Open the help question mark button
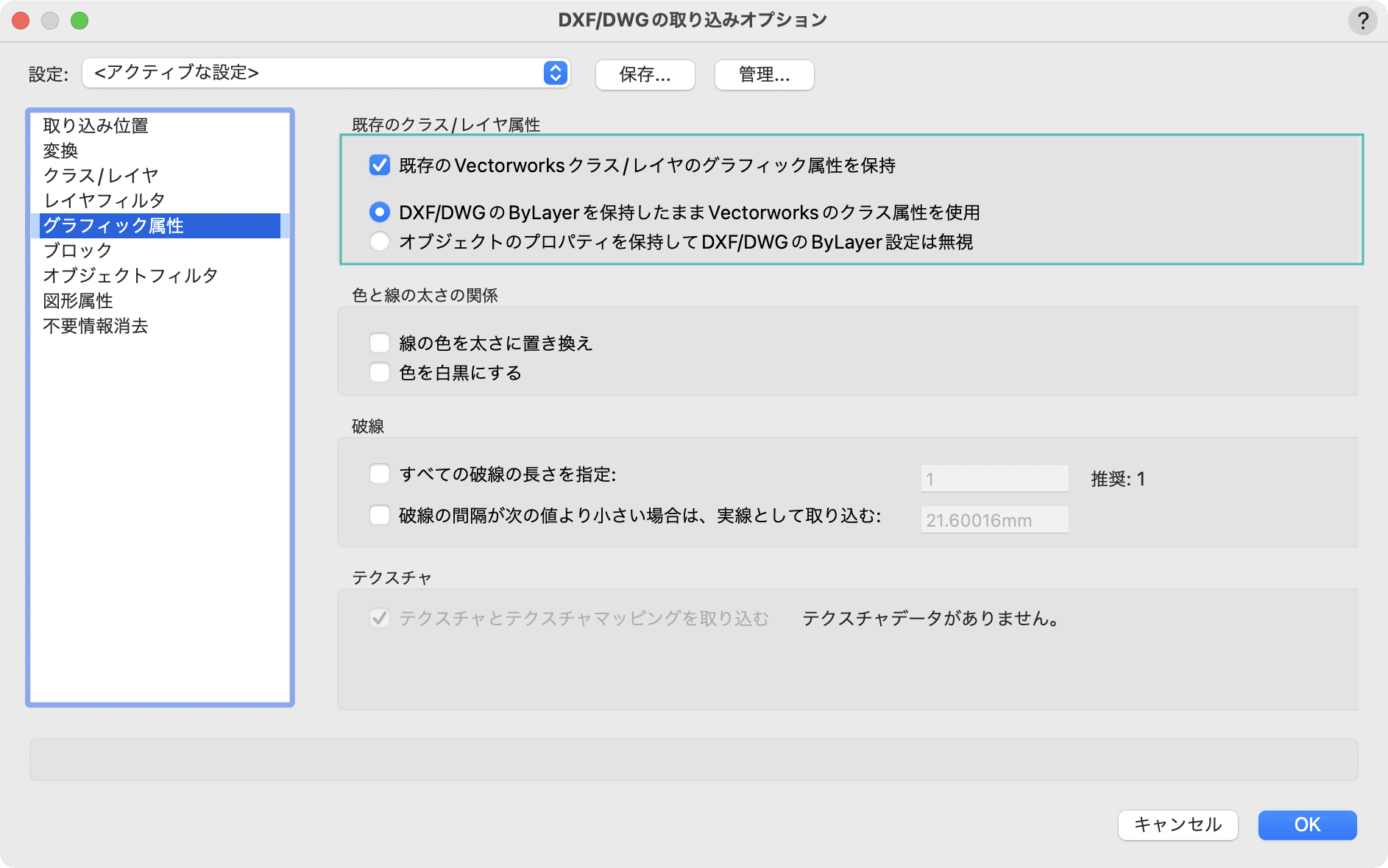 1362,21
